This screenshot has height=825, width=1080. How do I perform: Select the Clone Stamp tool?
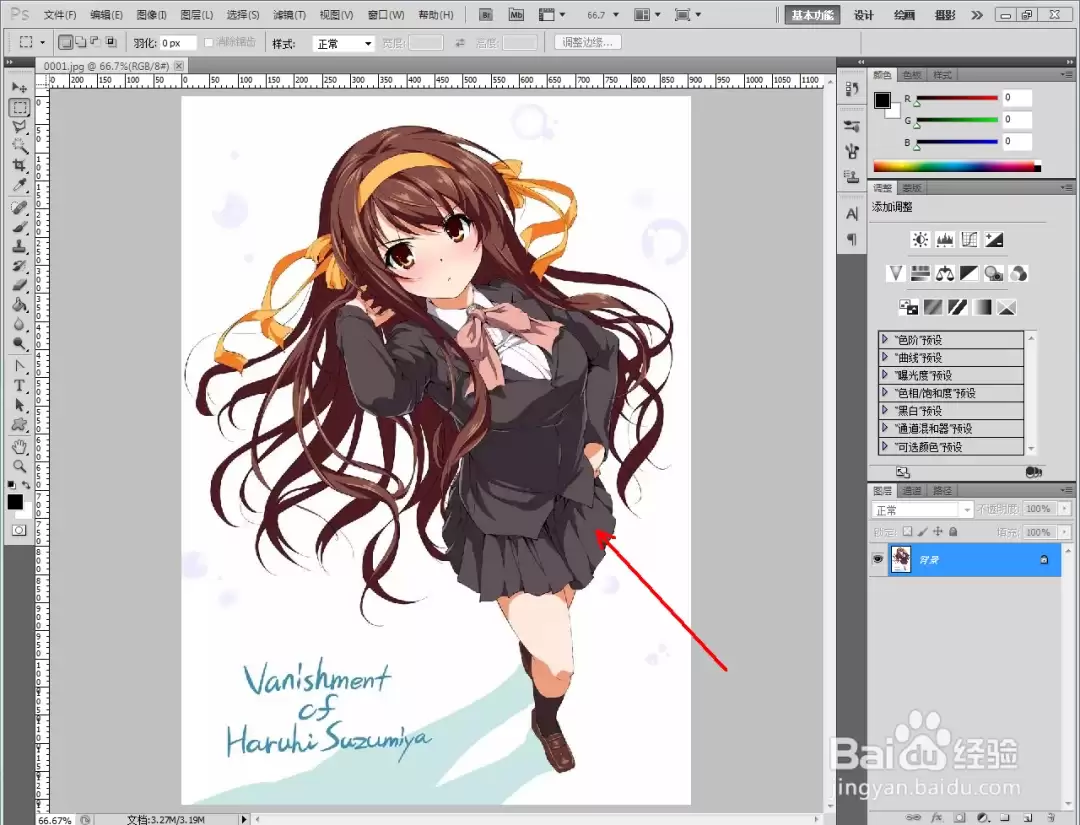[19, 246]
